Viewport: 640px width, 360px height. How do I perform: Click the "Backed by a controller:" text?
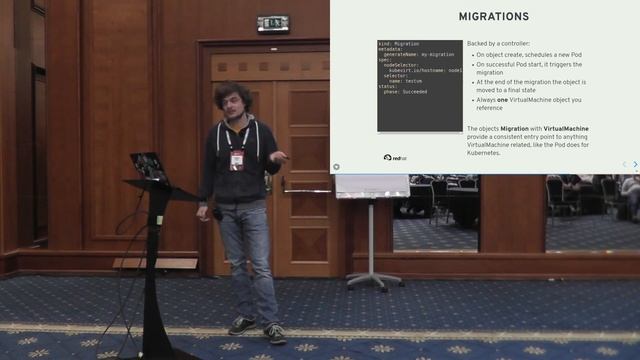coord(498,43)
